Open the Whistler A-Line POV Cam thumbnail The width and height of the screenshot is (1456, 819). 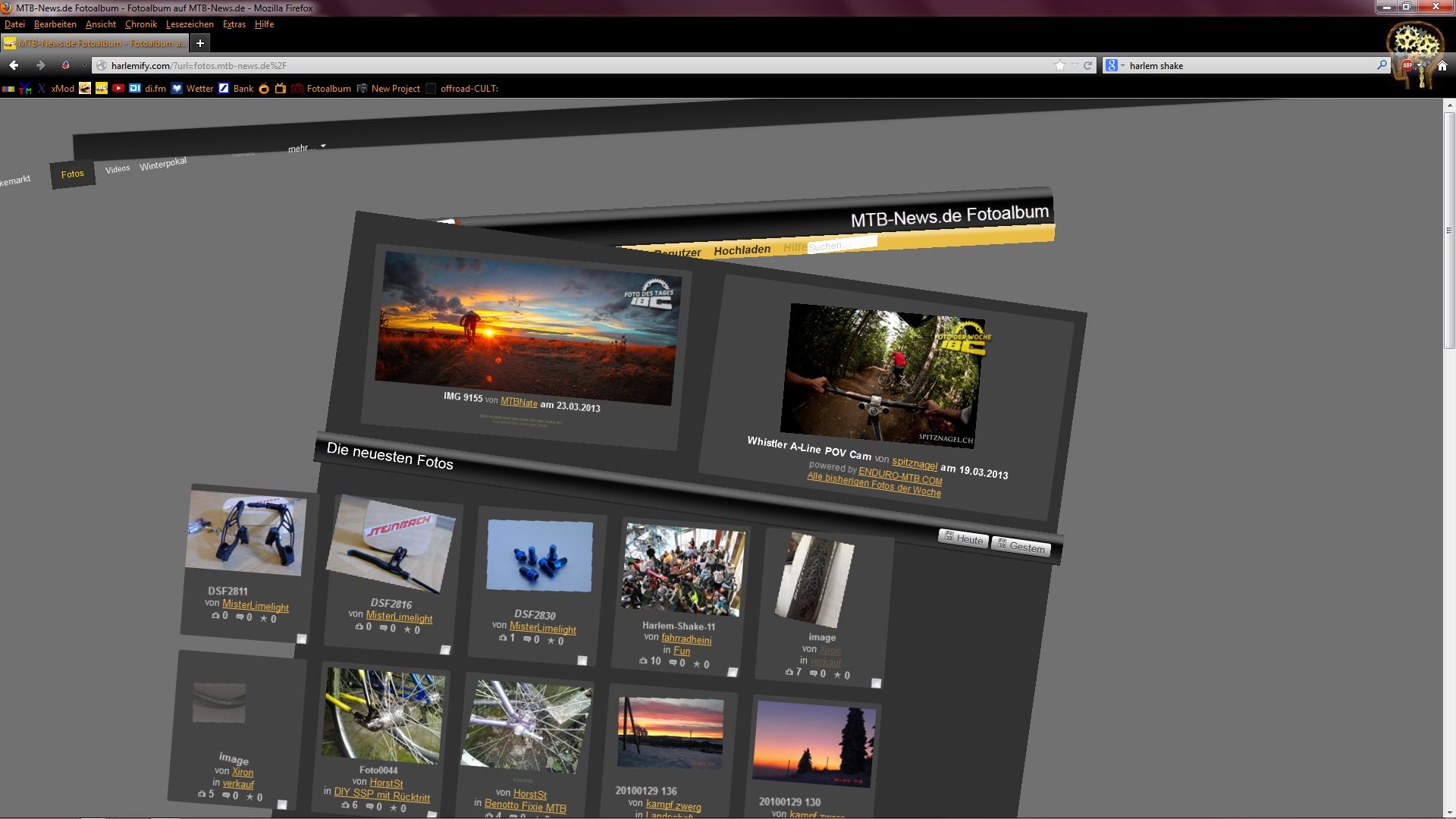click(x=882, y=376)
